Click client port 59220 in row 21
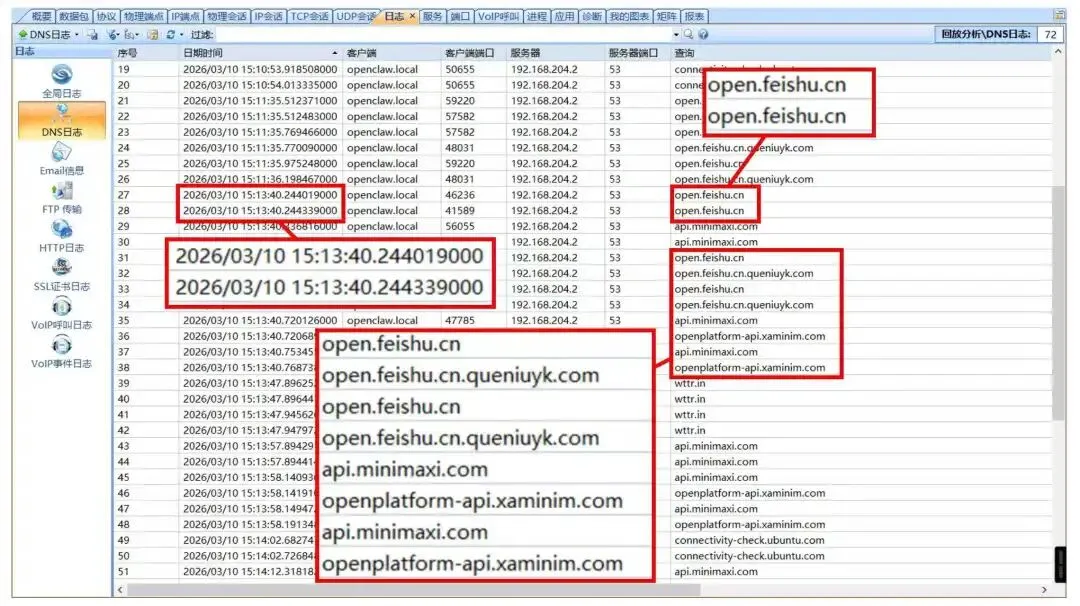Screen dimensions: 1080x606 pos(459,101)
